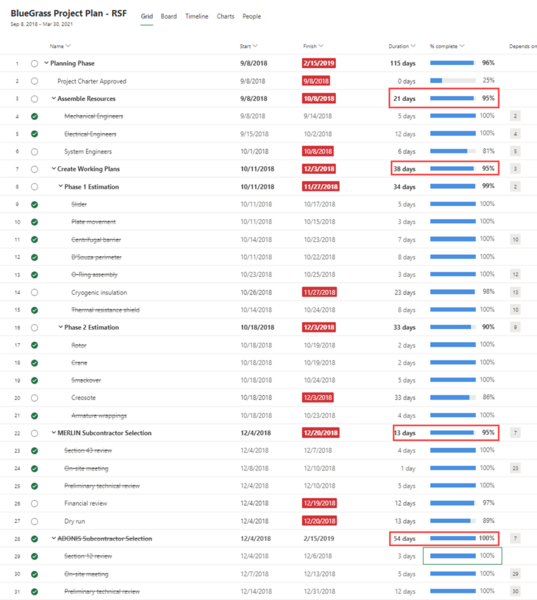Viewport: 537px width, 600px height.
Task: Click green completed check for Slider task
Action: point(34,204)
